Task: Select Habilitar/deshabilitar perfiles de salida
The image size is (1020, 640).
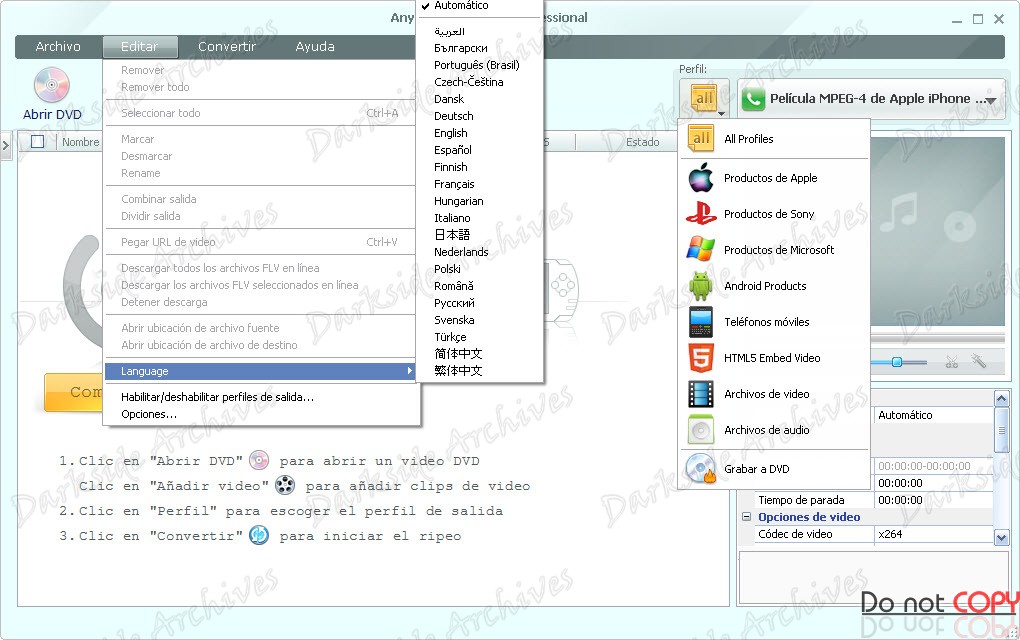Action: (217, 397)
